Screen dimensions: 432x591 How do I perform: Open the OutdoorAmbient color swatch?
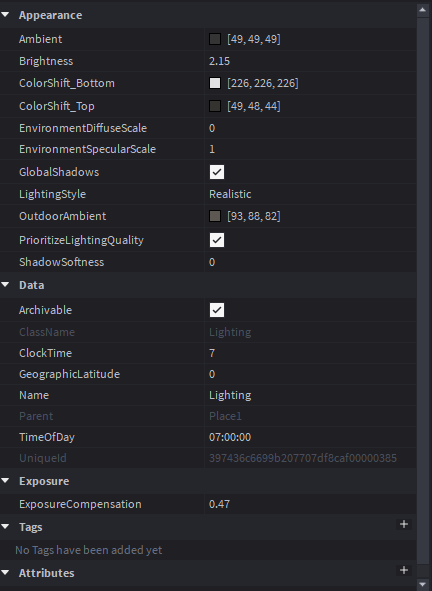click(x=215, y=216)
